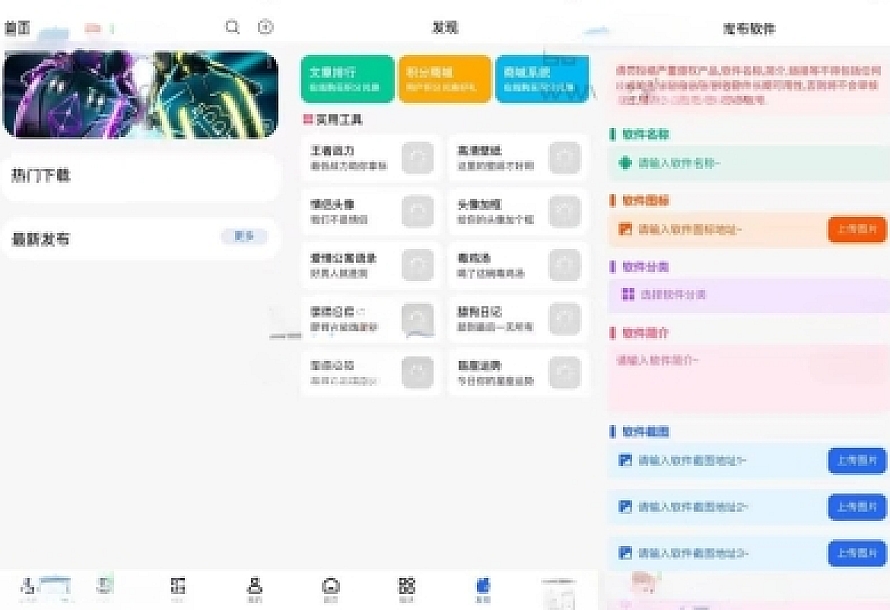The image size is (890, 610).
Task: Tap the plus icon beside the search icon
Action: (x=263, y=26)
